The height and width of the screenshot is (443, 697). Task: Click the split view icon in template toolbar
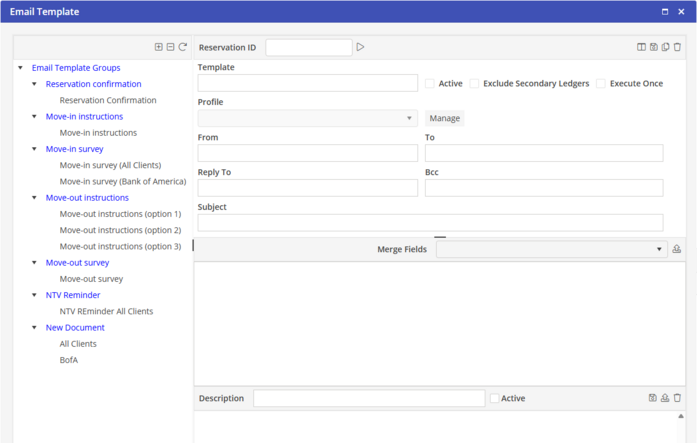pos(642,47)
